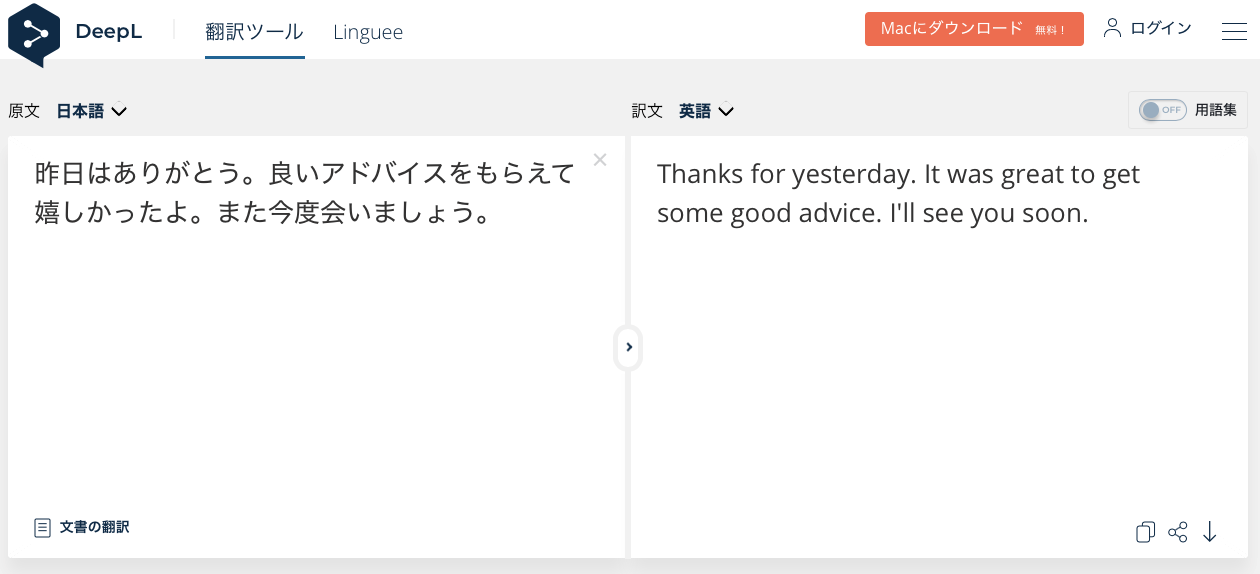Download the translation as file
The height and width of the screenshot is (574, 1260).
click(1210, 532)
